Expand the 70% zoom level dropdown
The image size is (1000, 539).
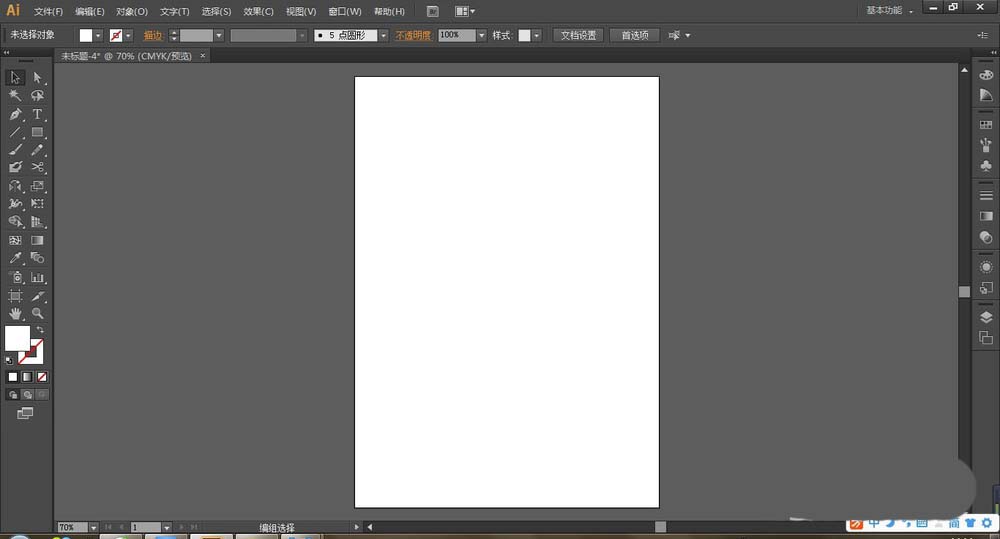click(x=93, y=527)
